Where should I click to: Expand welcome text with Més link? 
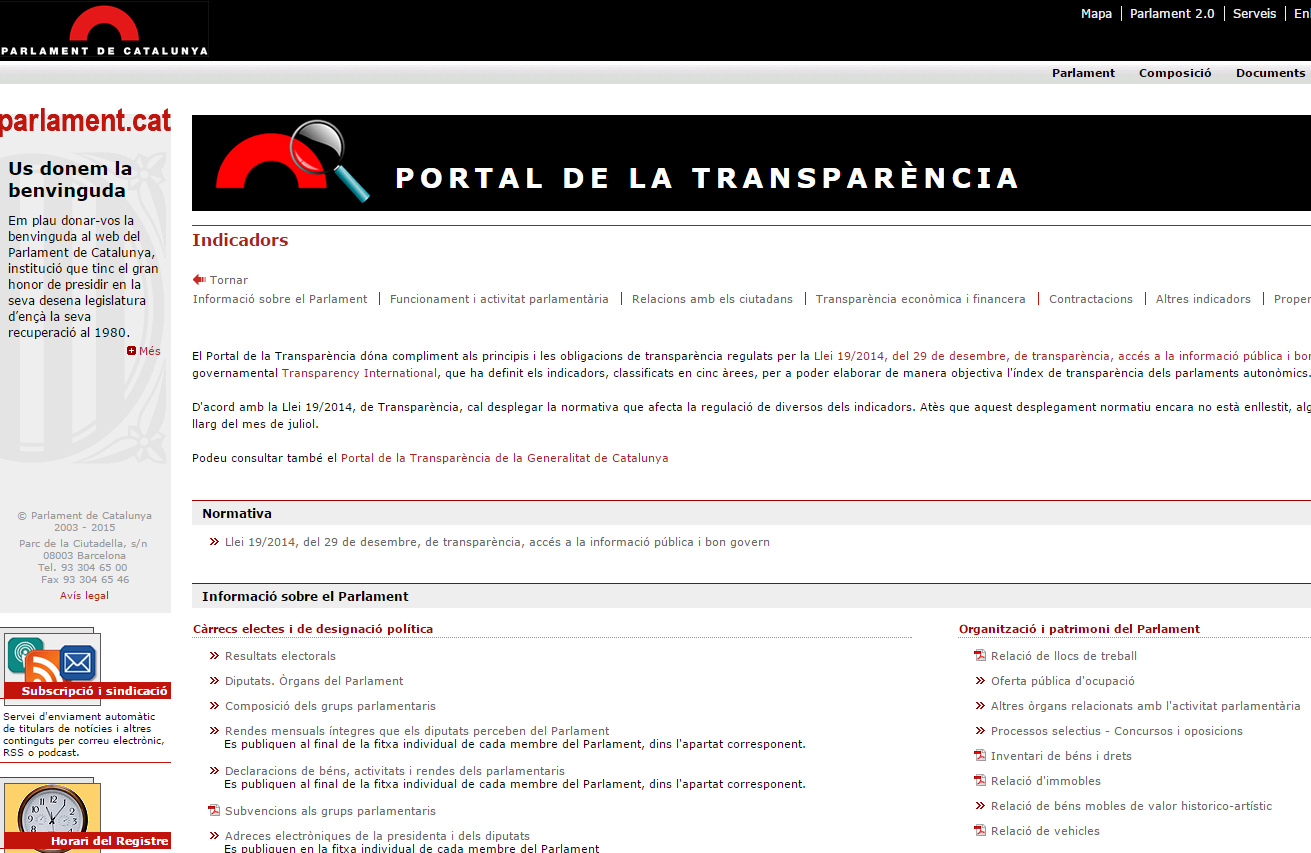pyautogui.click(x=144, y=351)
